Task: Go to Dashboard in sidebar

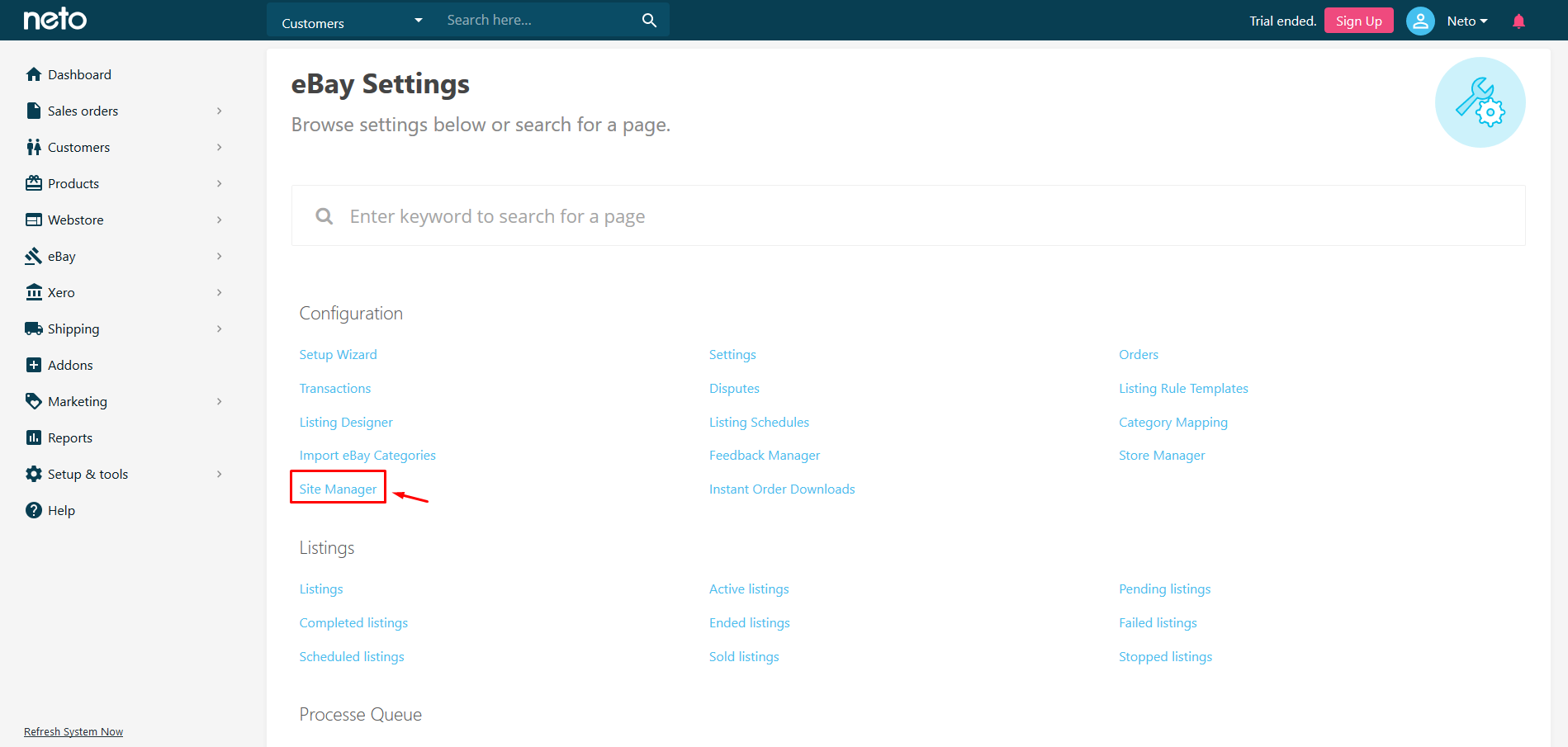Action: tap(79, 74)
